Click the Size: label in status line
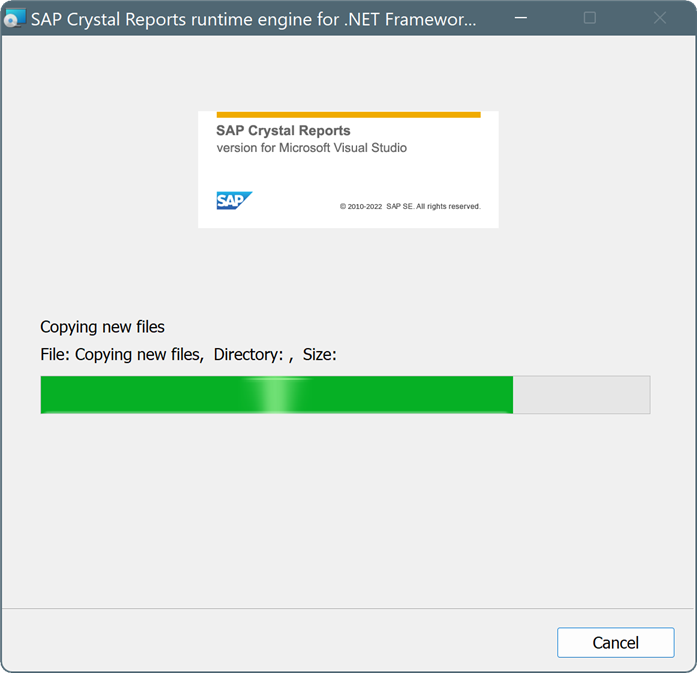 coord(320,355)
